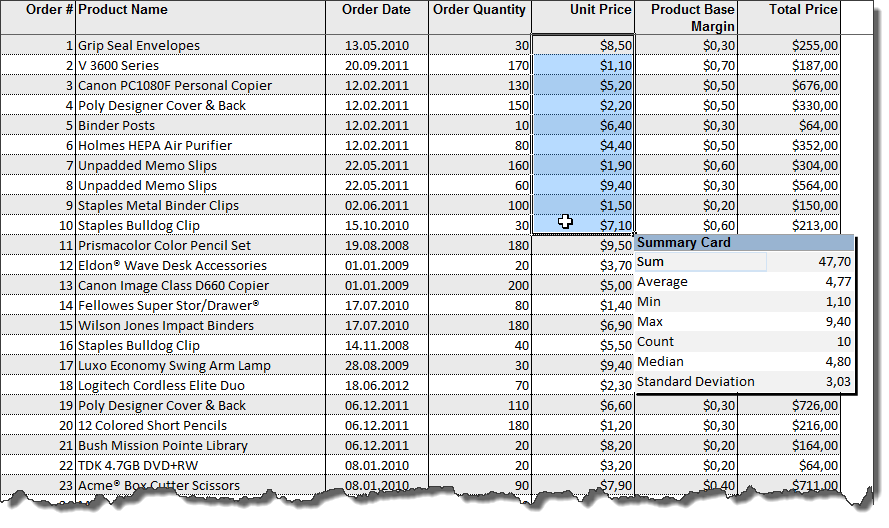This screenshot has height=528, width=889.
Task: Select the Min row in Summary Card
Action: 744,302
